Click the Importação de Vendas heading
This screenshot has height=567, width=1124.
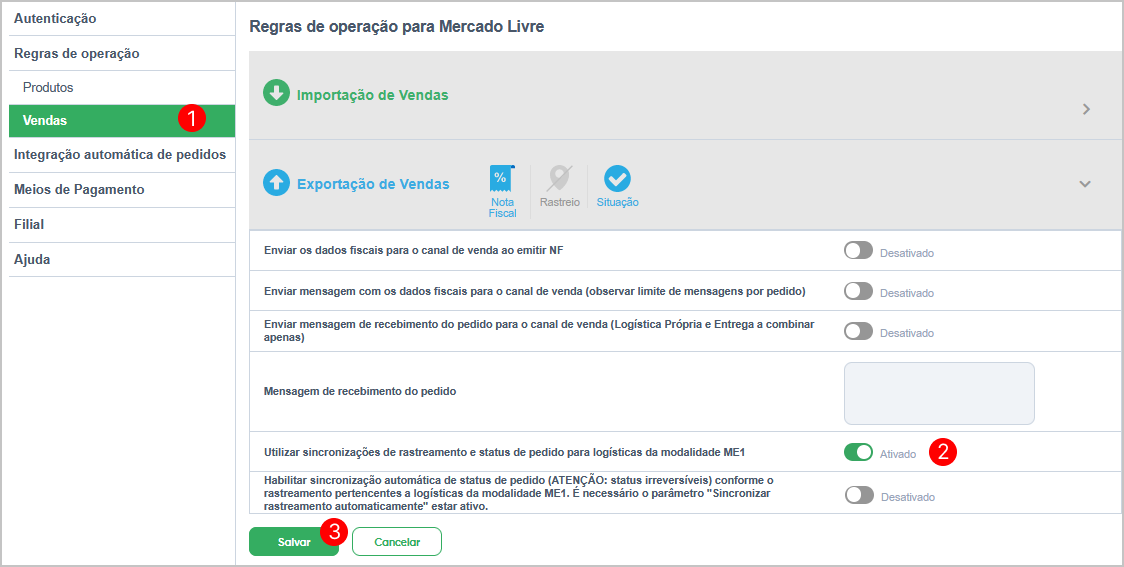(373, 95)
